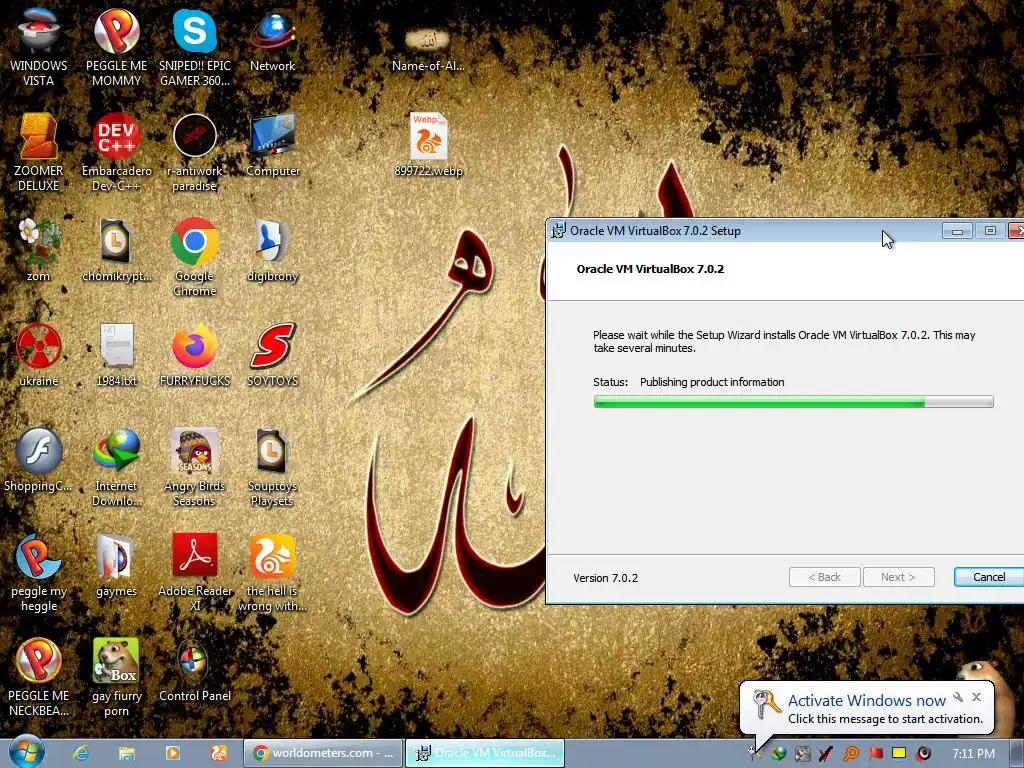Open the gaymes desktop icon

(x=116, y=566)
